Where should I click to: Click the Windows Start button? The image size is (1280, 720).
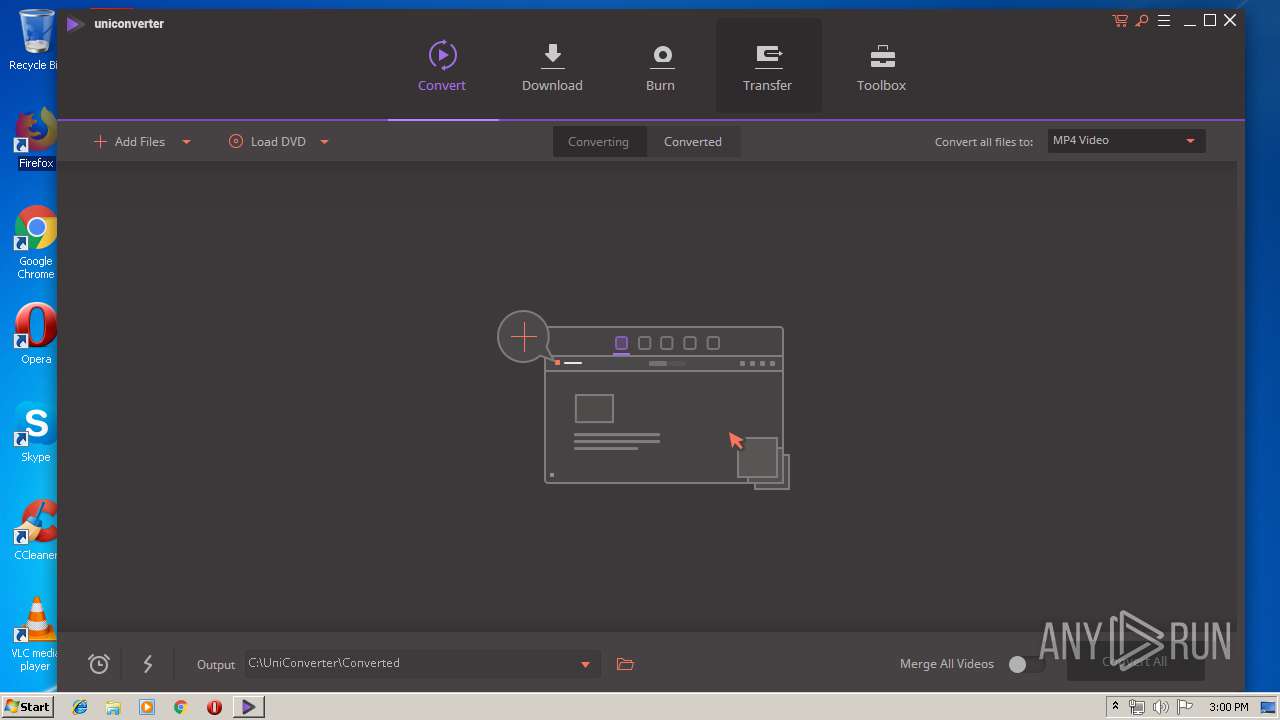click(x=27, y=706)
